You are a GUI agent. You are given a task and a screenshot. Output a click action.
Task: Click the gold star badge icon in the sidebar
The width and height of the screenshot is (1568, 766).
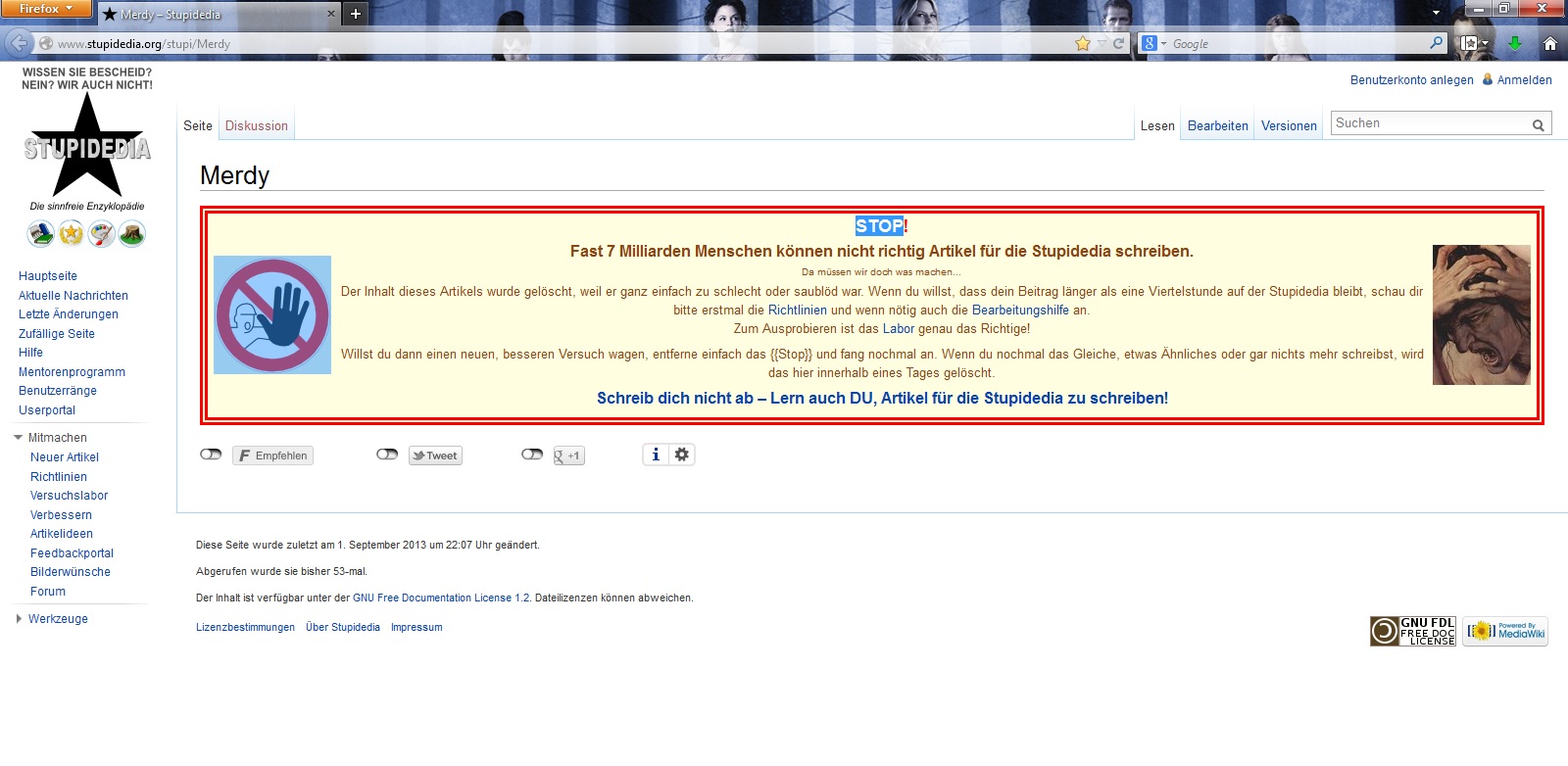pyautogui.click(x=72, y=234)
